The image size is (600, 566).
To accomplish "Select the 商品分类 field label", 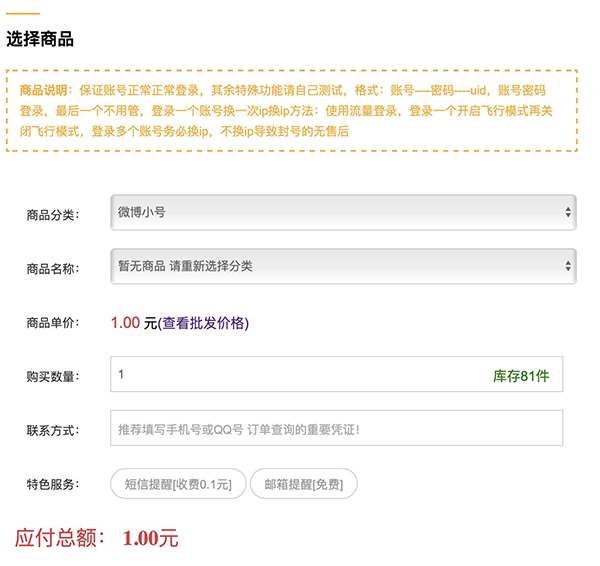I will (x=52, y=214).
